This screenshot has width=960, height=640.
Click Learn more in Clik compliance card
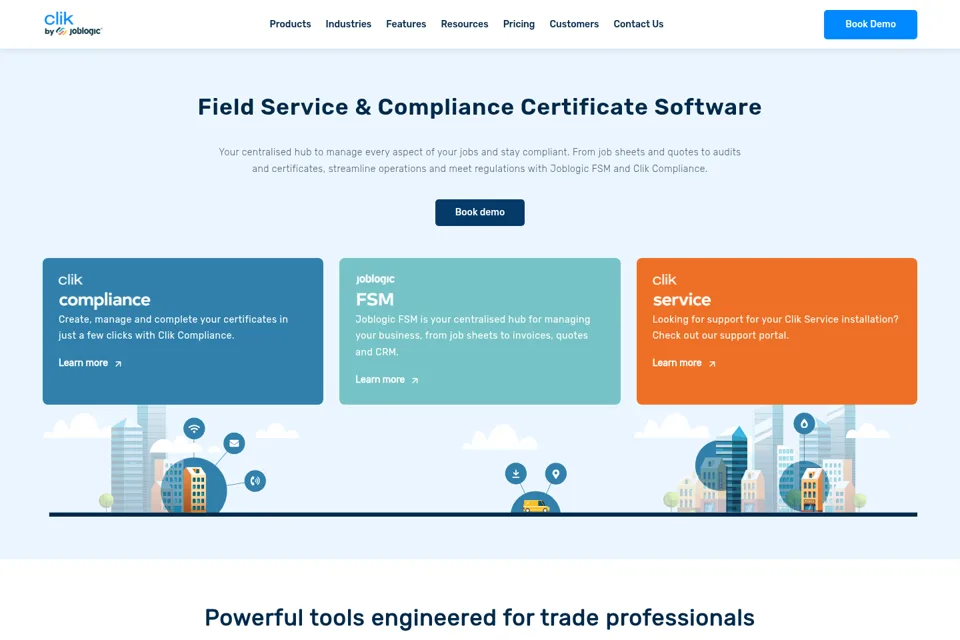pyautogui.click(x=83, y=363)
